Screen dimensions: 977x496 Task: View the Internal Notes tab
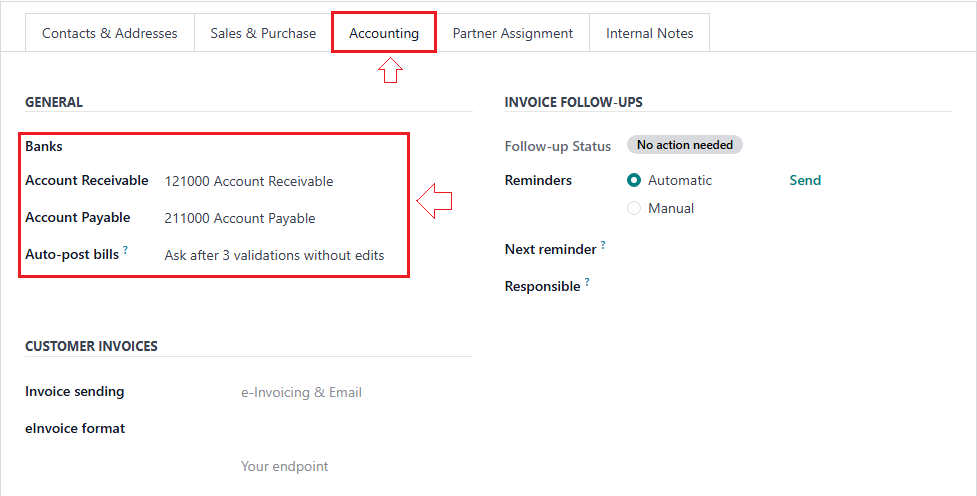(x=649, y=33)
